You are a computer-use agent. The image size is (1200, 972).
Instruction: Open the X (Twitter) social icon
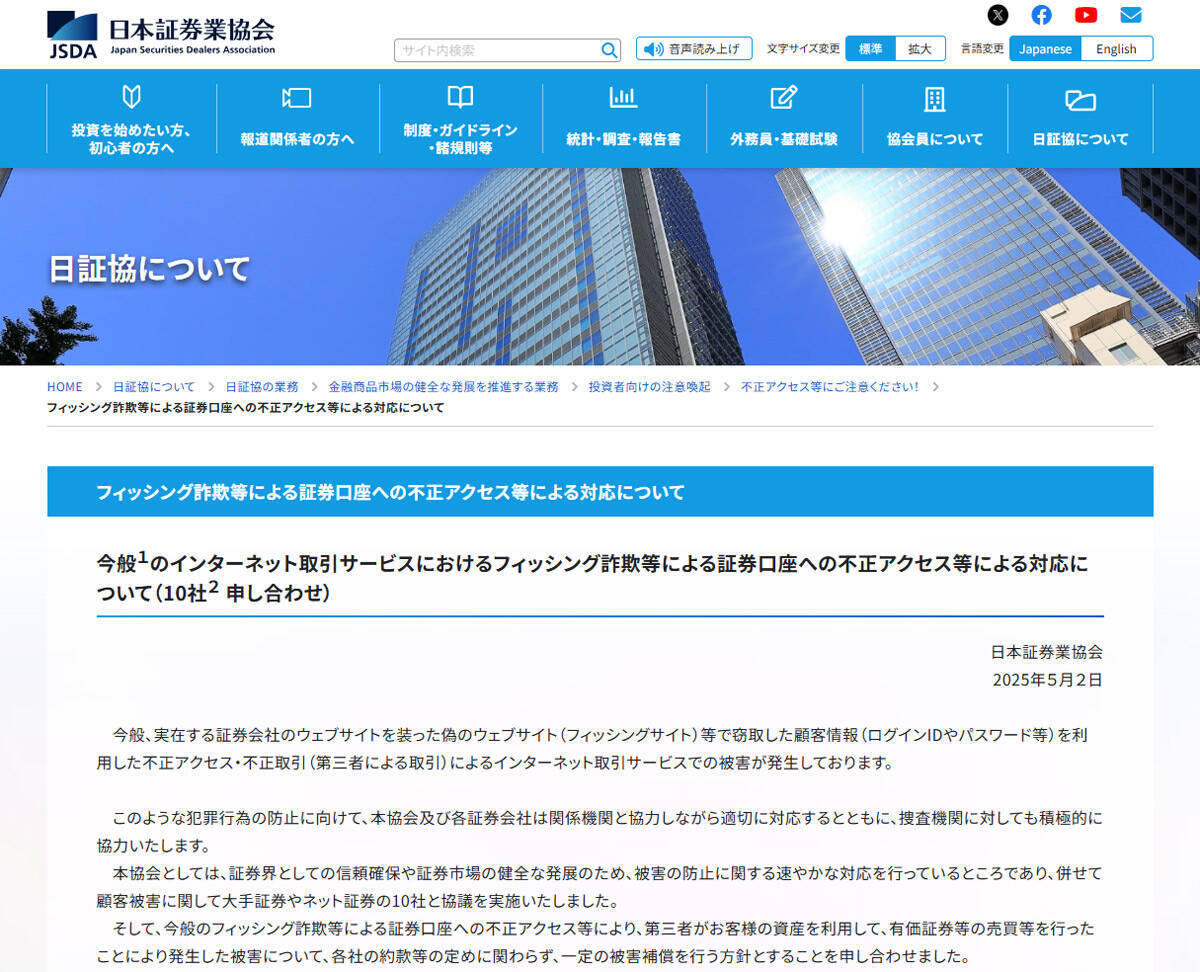tap(998, 15)
